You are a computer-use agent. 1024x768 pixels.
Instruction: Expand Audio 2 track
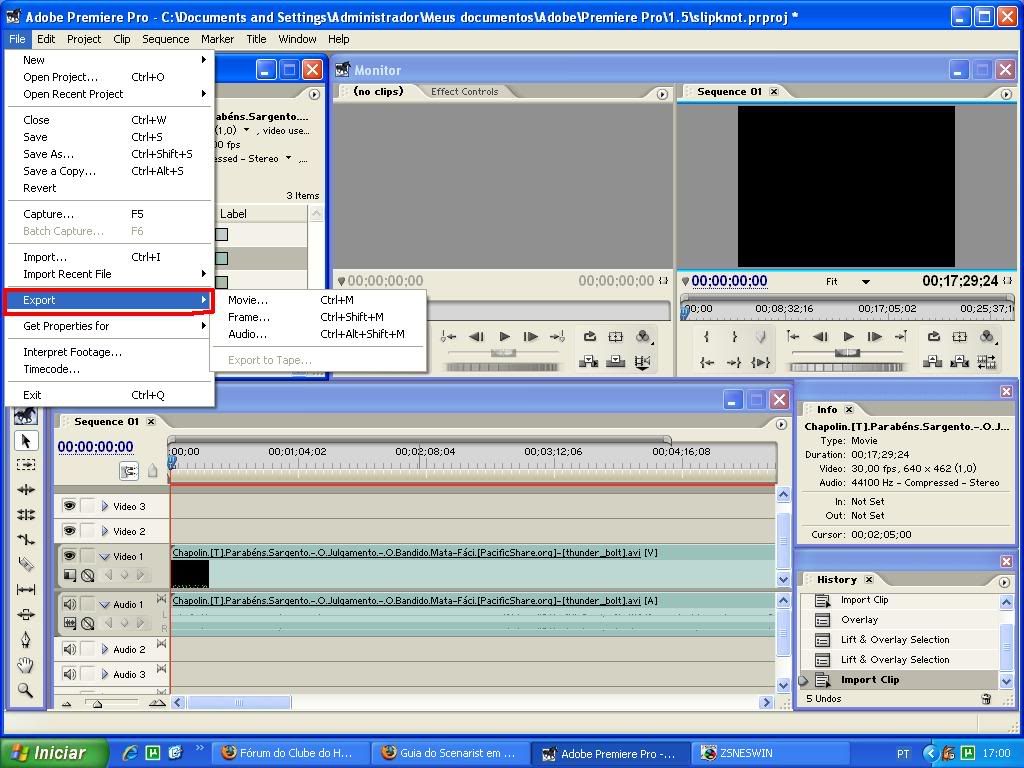pyautogui.click(x=104, y=649)
